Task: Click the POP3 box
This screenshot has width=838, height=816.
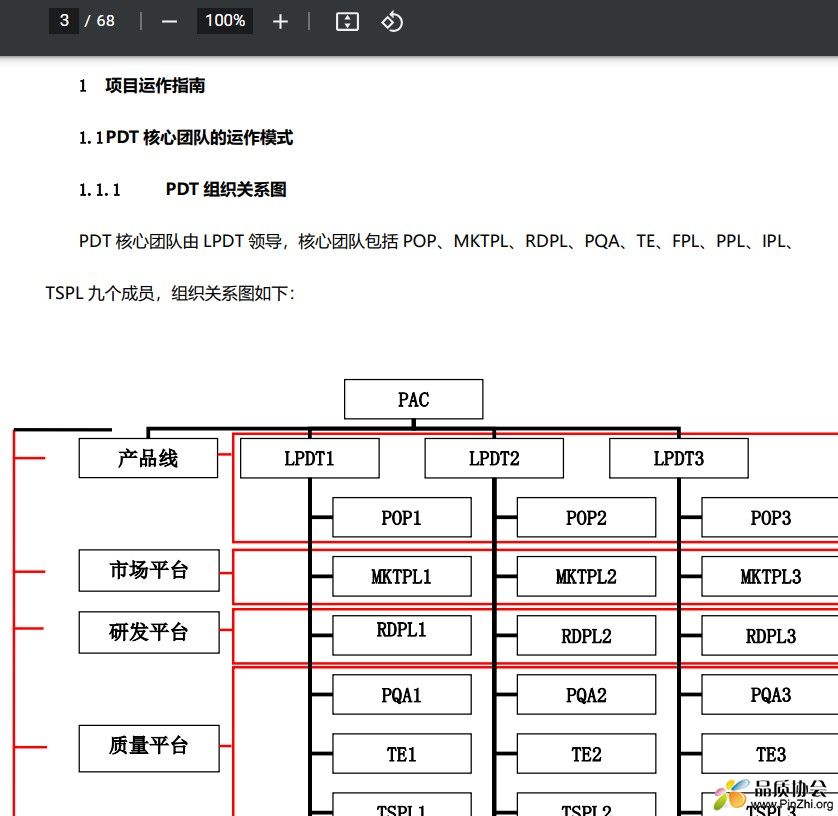Action: (770, 517)
